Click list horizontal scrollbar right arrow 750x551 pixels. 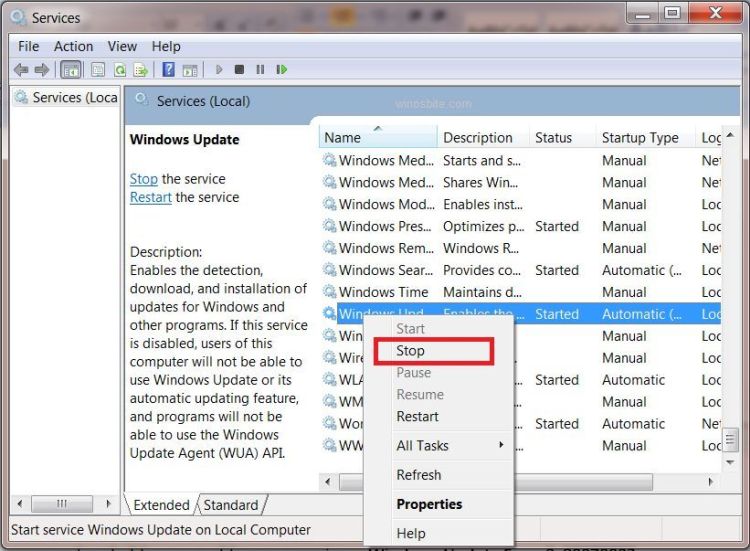click(711, 482)
